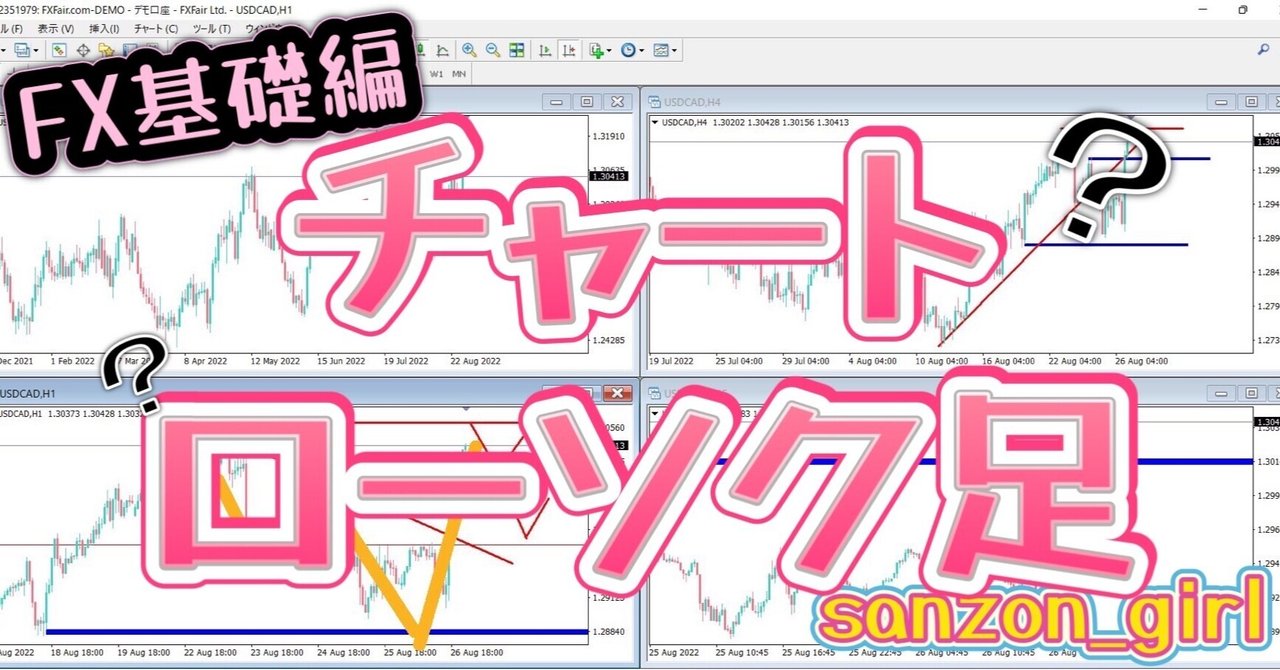Enable Auto Scroll on the chart
Screen dimensions: 1280x670
(x=546, y=50)
